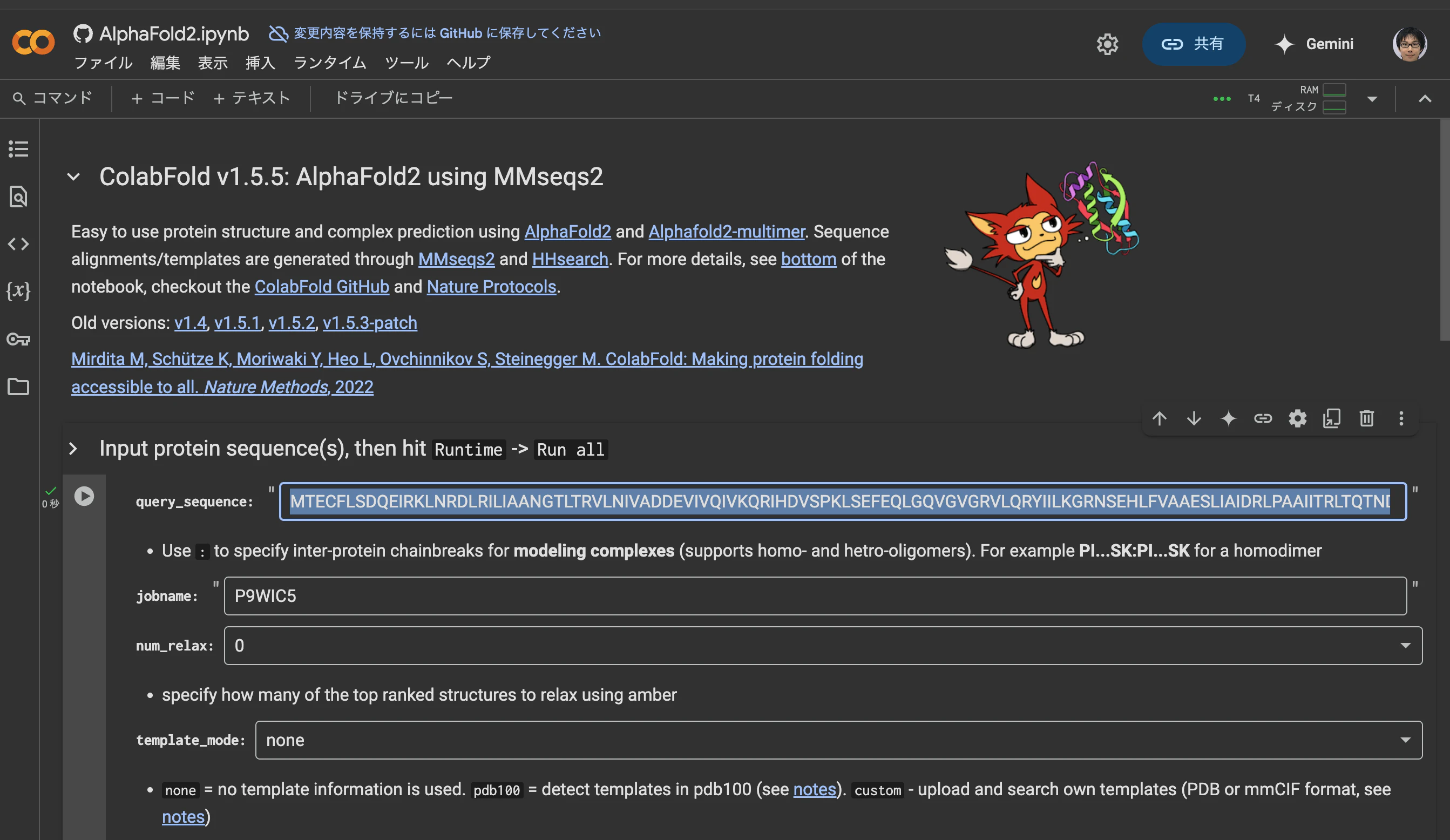Click the GitHub に保存 save notice text
Screen dimensions: 1450x840
[x=447, y=33]
